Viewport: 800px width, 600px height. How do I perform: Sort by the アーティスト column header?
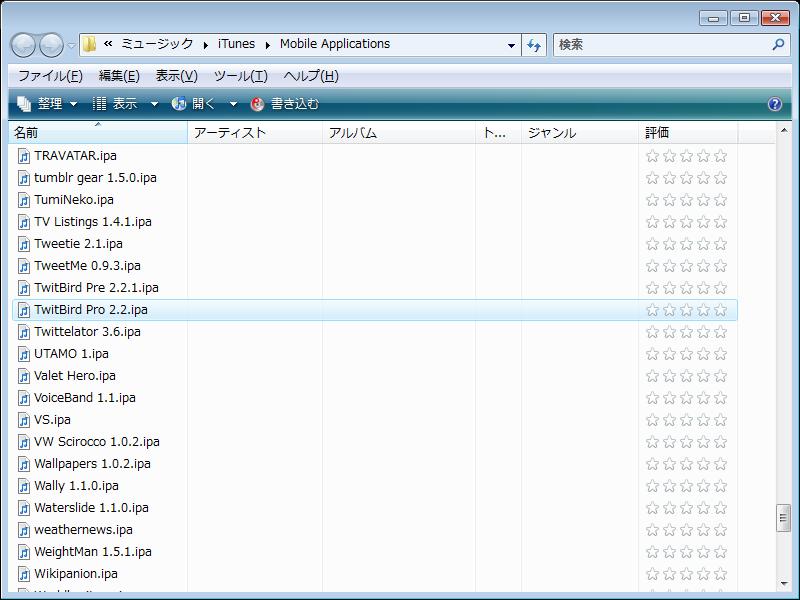[x=255, y=133]
